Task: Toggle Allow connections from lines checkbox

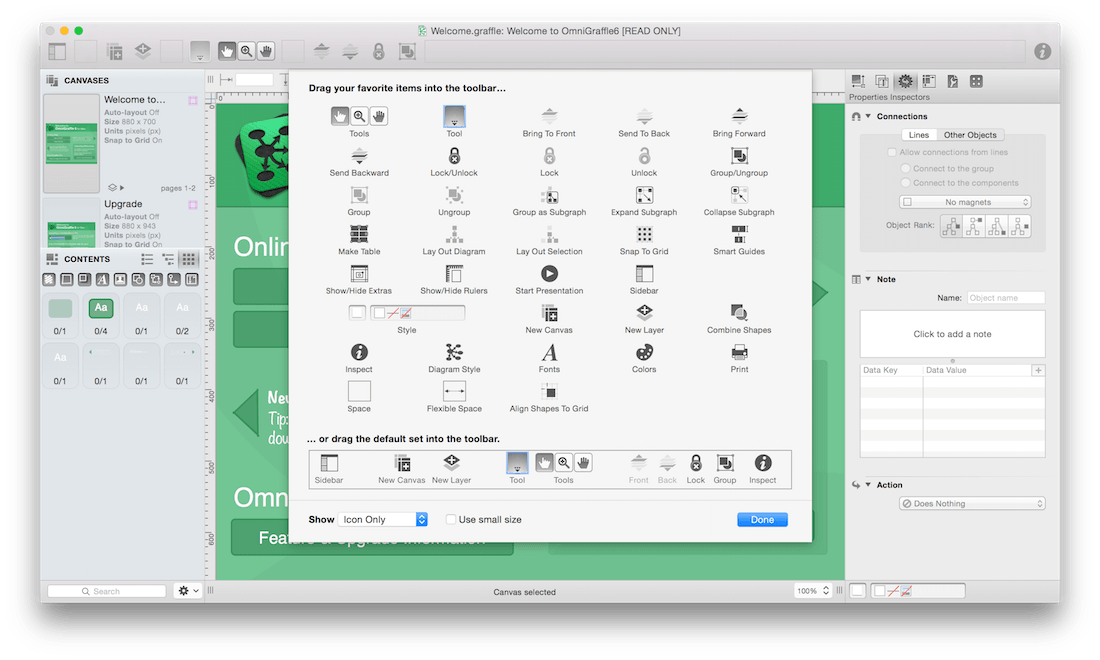Action: pyautogui.click(x=892, y=152)
